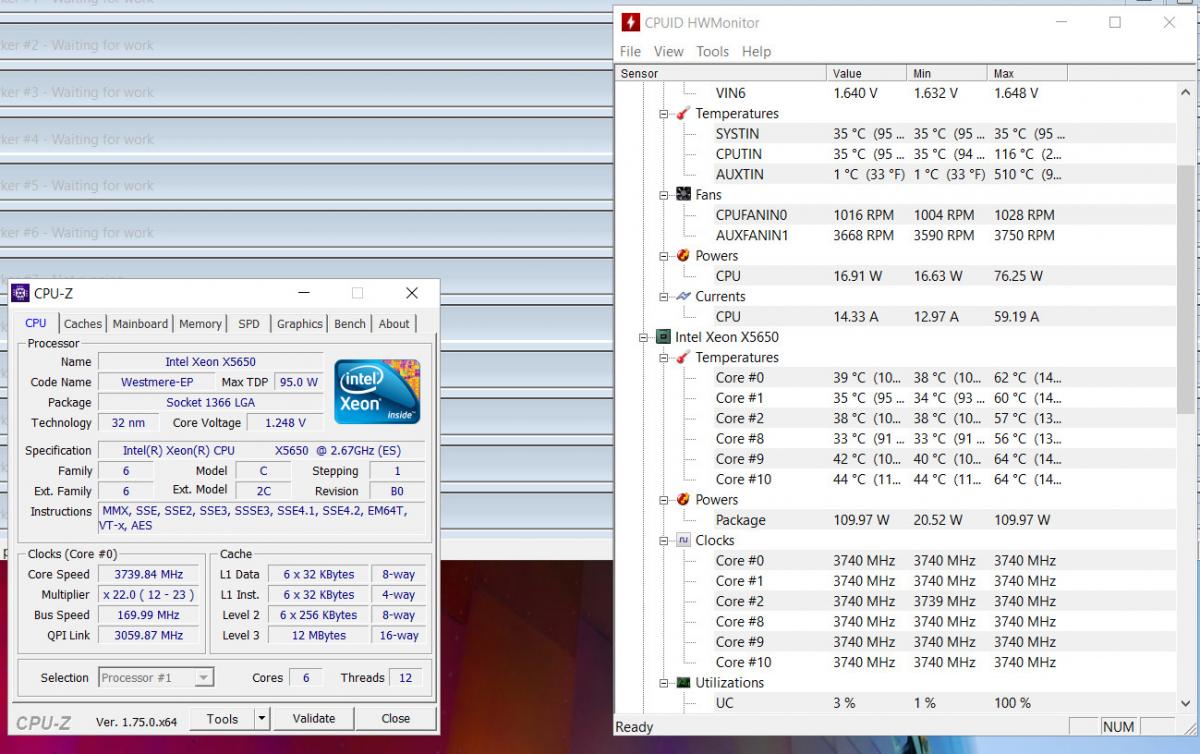Click the Clocks node icon
The image size is (1200, 754).
point(682,540)
